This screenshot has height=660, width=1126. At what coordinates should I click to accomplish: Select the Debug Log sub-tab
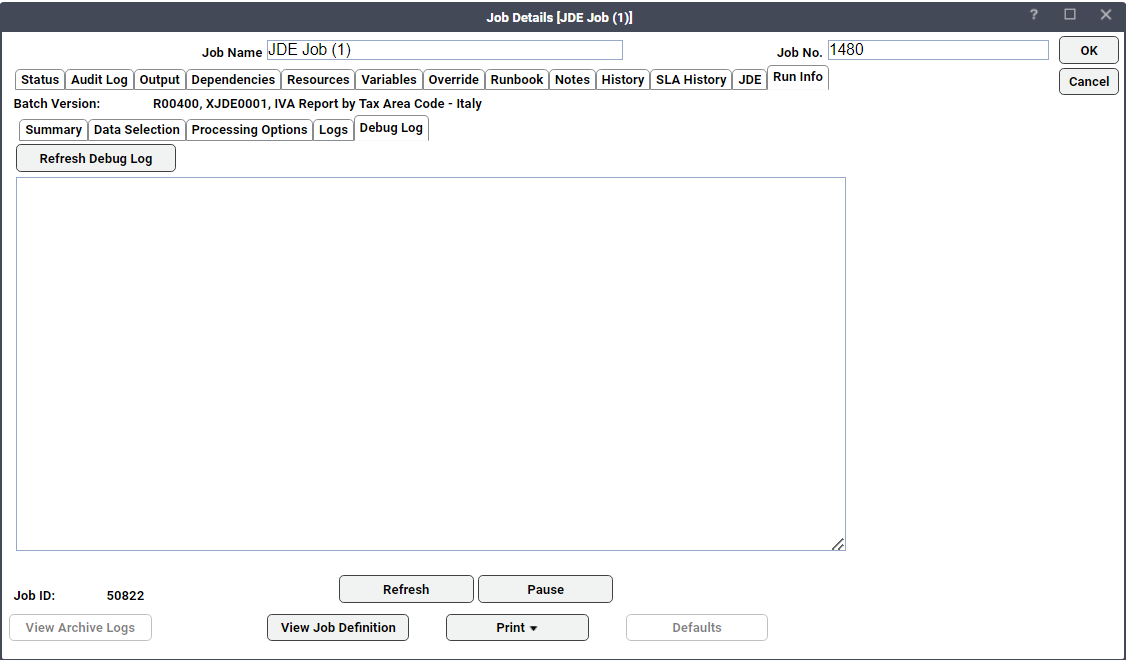pos(391,128)
